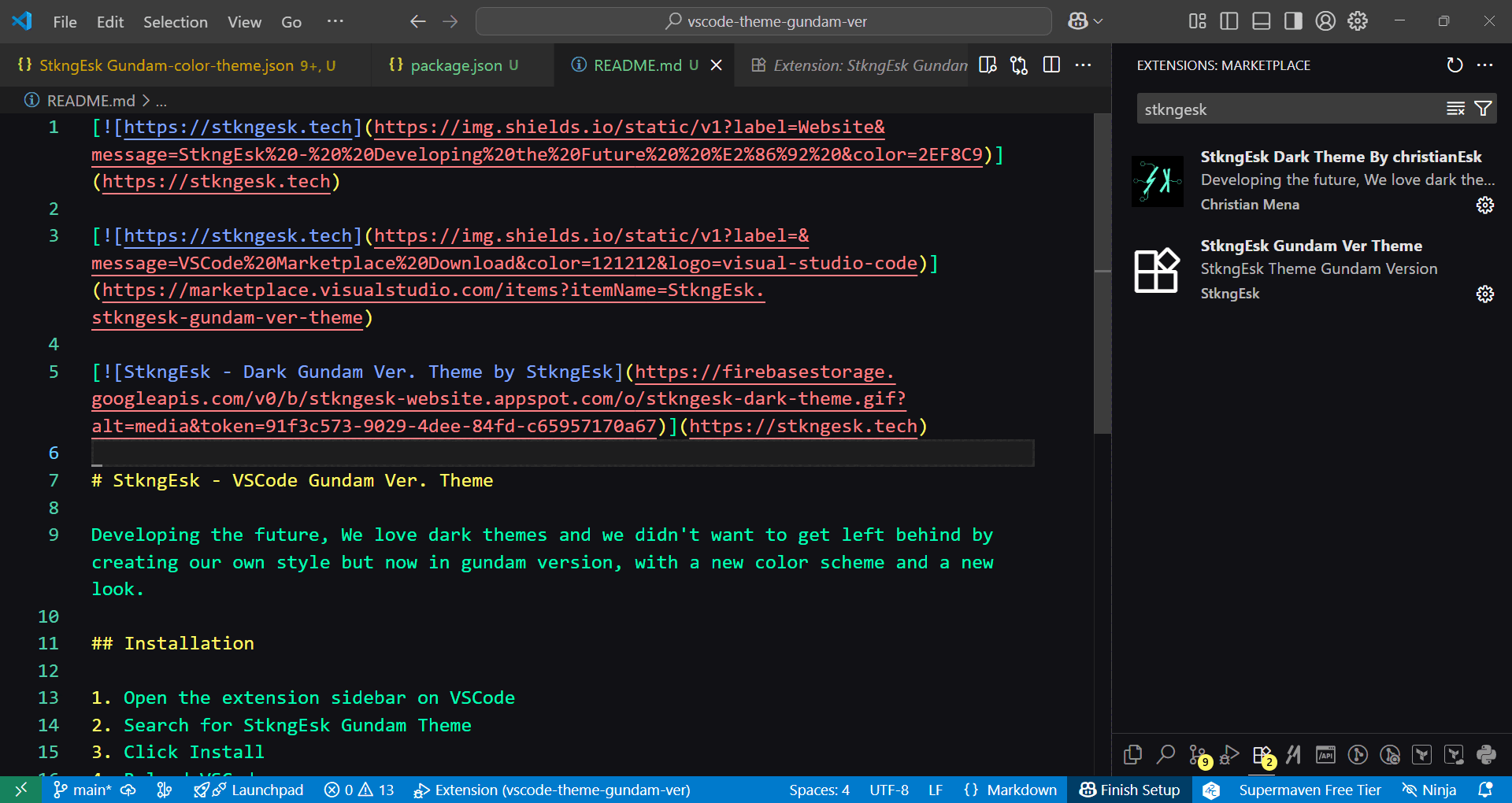Open README preview to the side

click(988, 65)
